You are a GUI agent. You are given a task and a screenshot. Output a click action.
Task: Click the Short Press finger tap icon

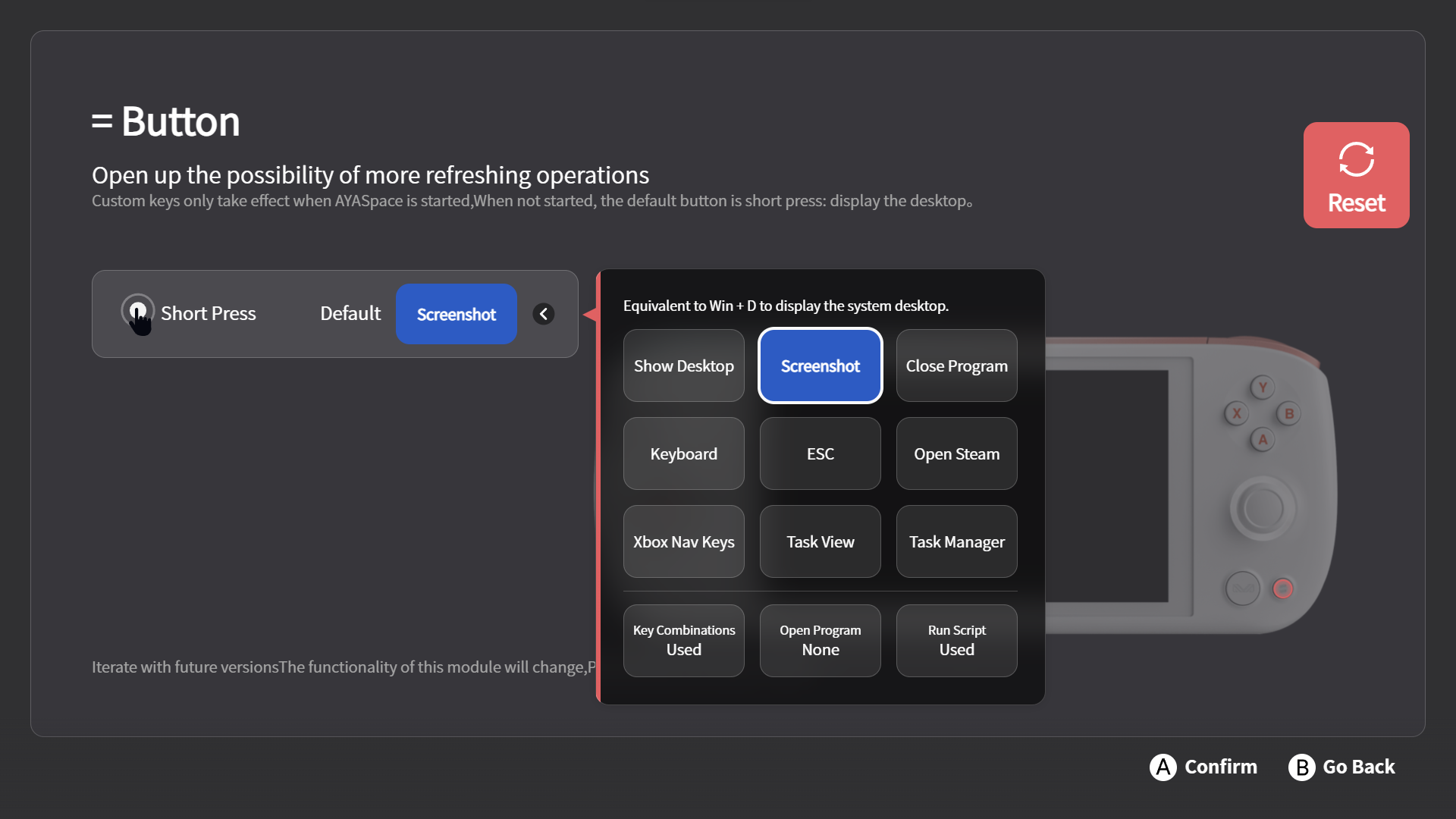point(138,313)
